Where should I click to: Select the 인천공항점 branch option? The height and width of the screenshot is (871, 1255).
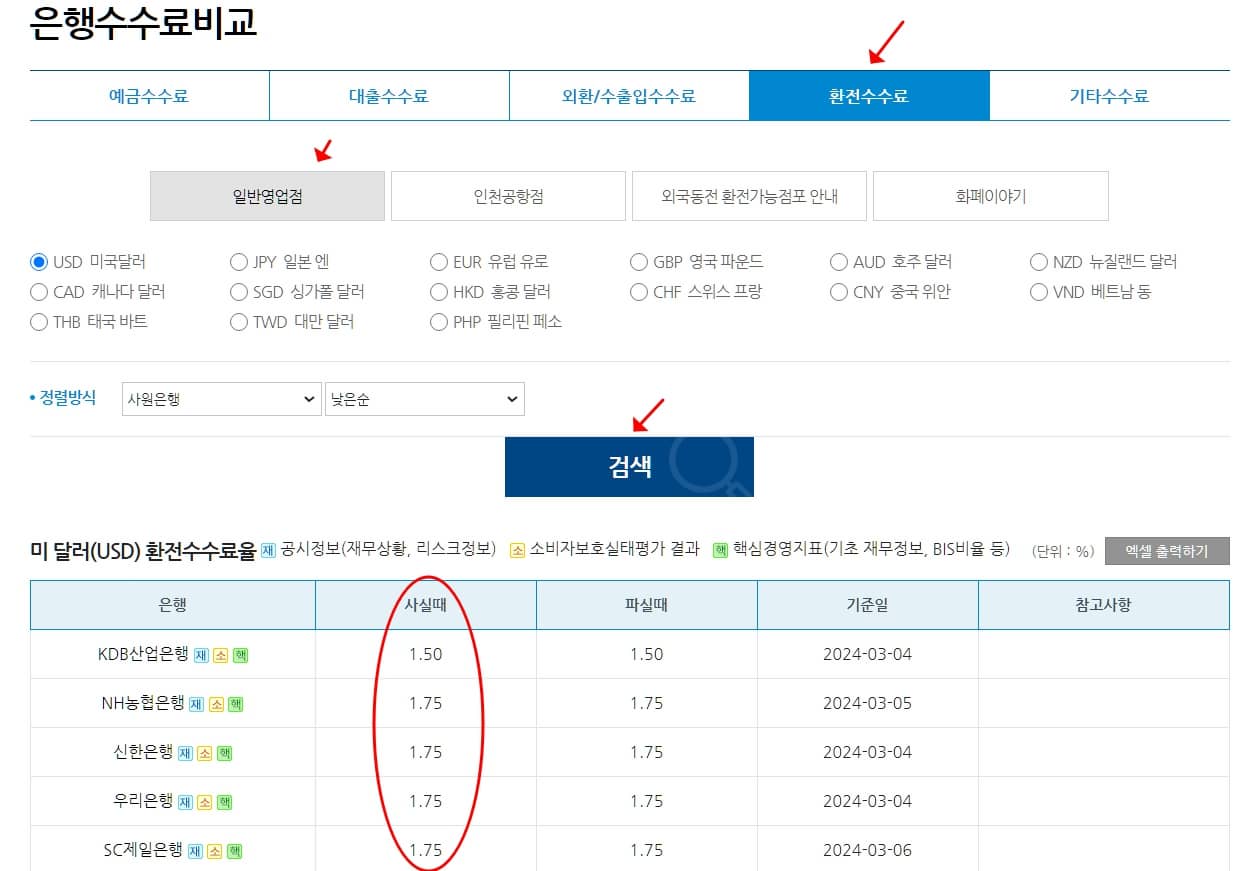pyautogui.click(x=506, y=195)
